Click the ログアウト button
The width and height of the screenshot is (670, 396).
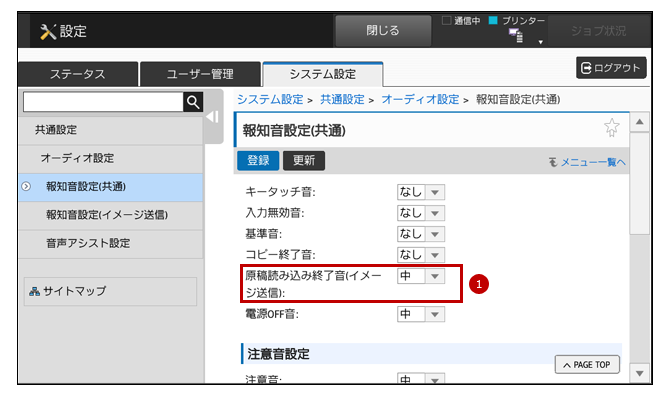(x=611, y=68)
